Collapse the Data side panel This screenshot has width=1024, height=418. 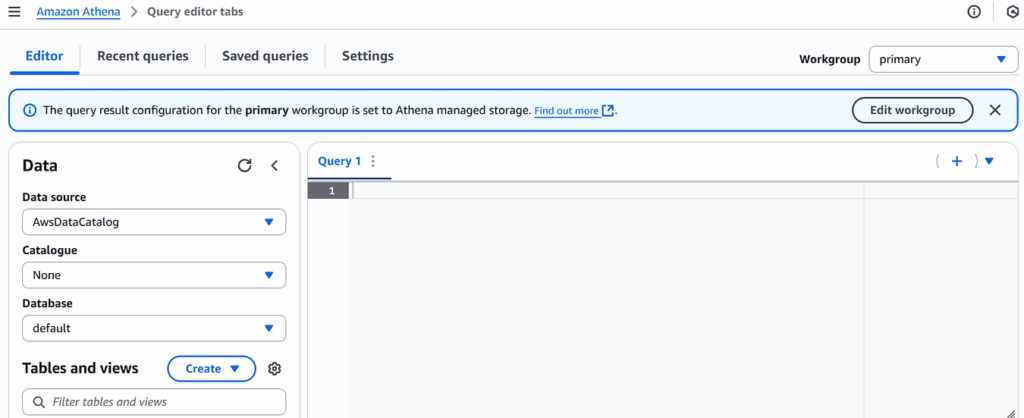275,166
